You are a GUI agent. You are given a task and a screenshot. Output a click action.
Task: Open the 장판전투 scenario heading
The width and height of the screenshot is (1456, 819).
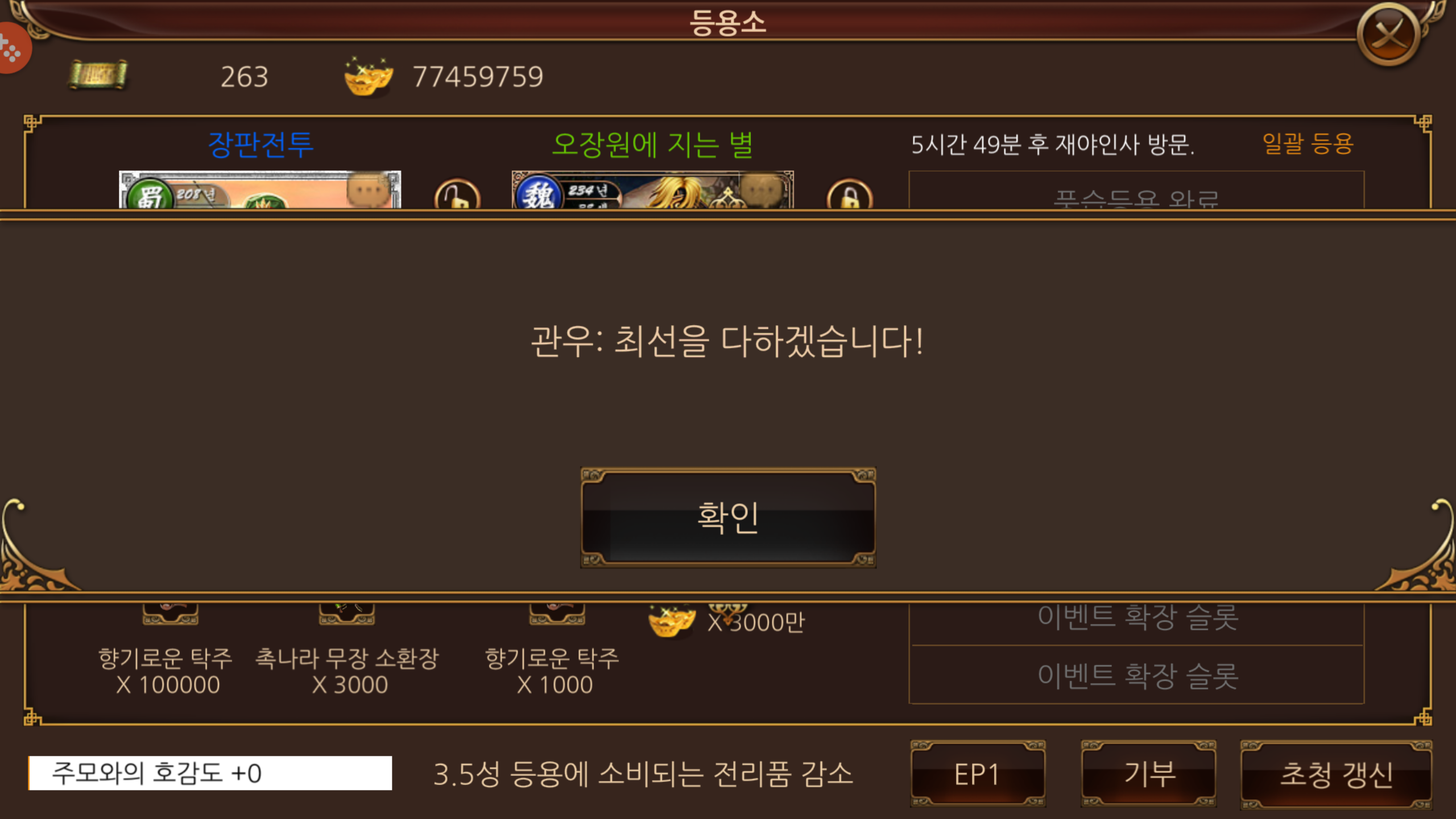[260, 144]
